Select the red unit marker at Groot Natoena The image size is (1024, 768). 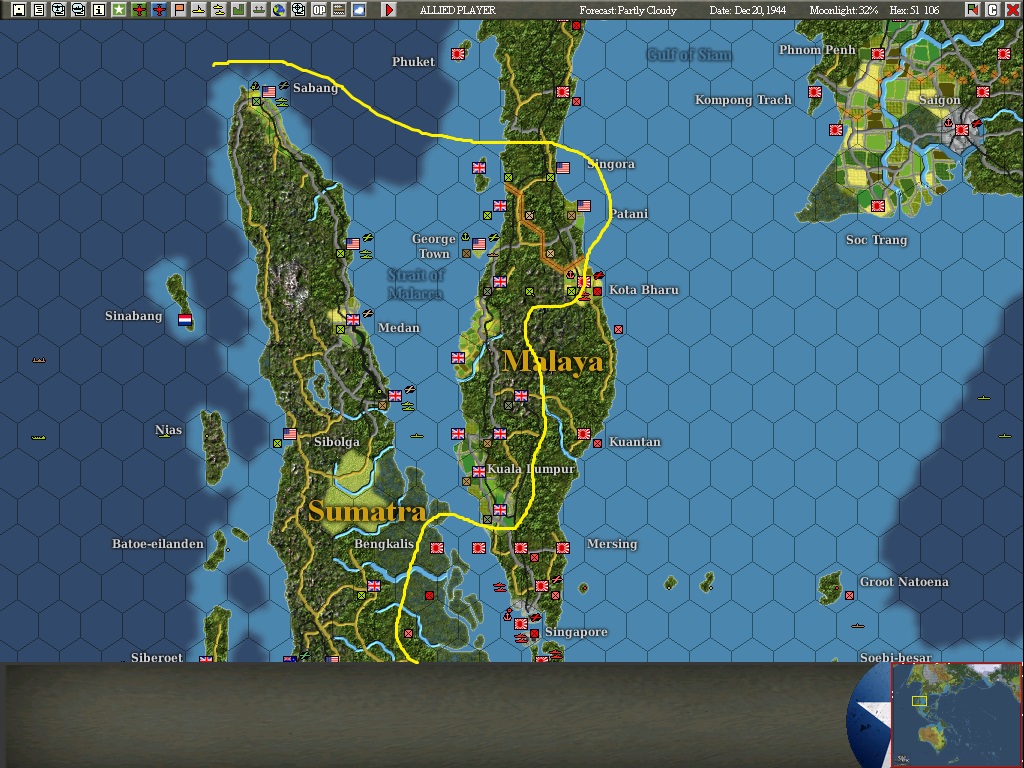[850, 596]
